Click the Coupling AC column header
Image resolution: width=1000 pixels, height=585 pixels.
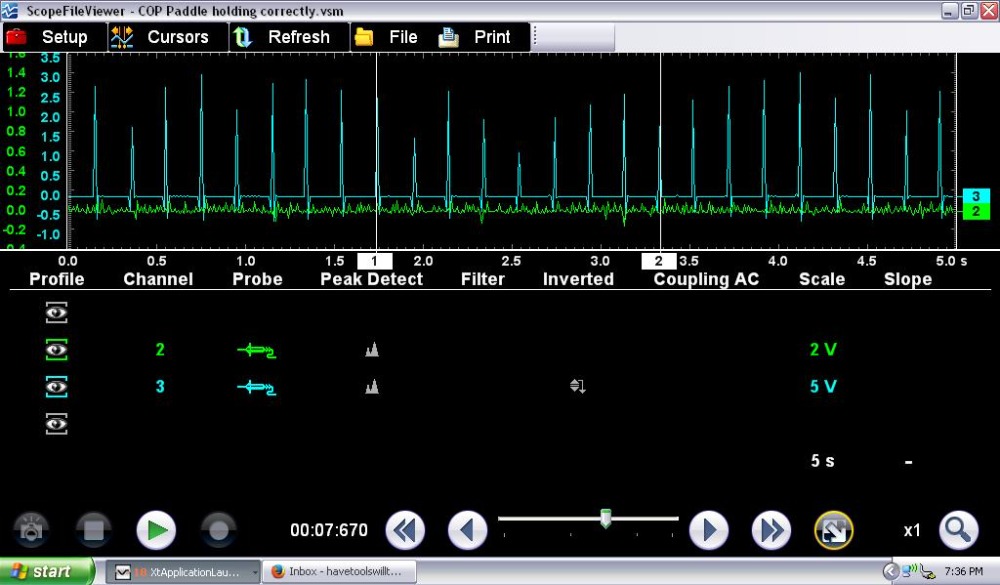(x=706, y=279)
